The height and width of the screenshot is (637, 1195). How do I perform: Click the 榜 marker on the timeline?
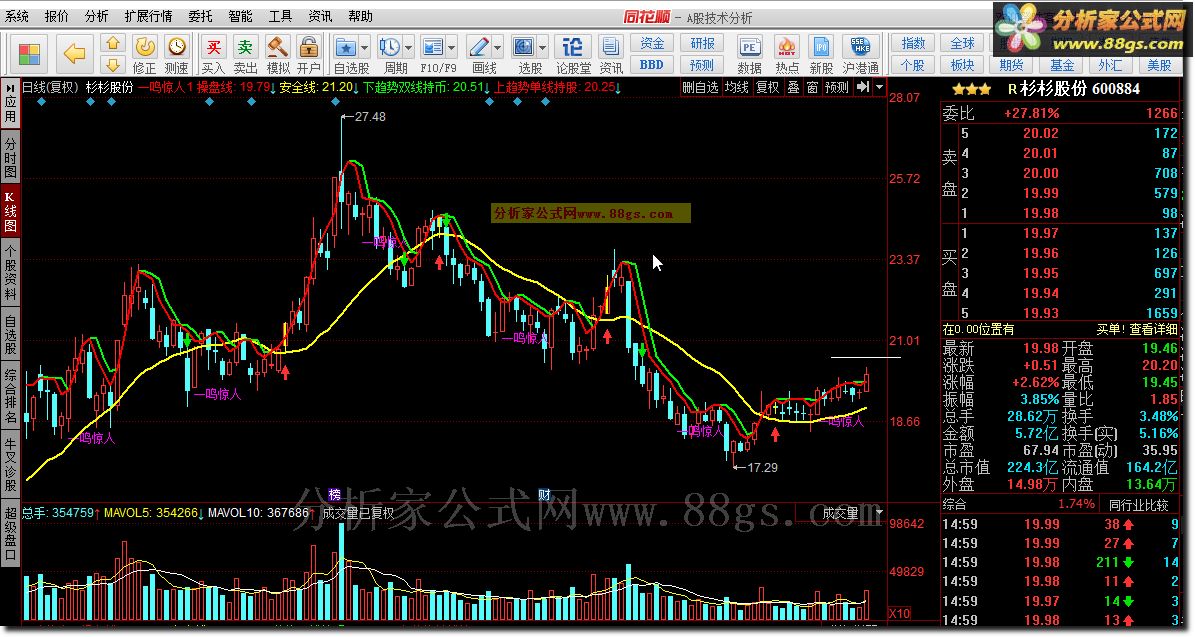coord(335,495)
